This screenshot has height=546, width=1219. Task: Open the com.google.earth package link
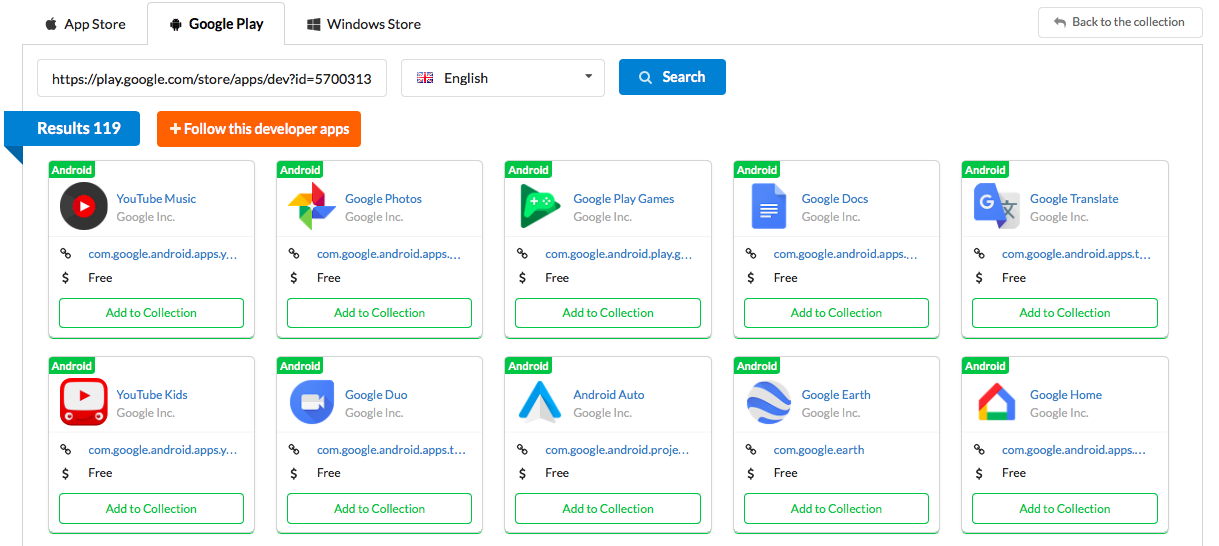pos(818,450)
